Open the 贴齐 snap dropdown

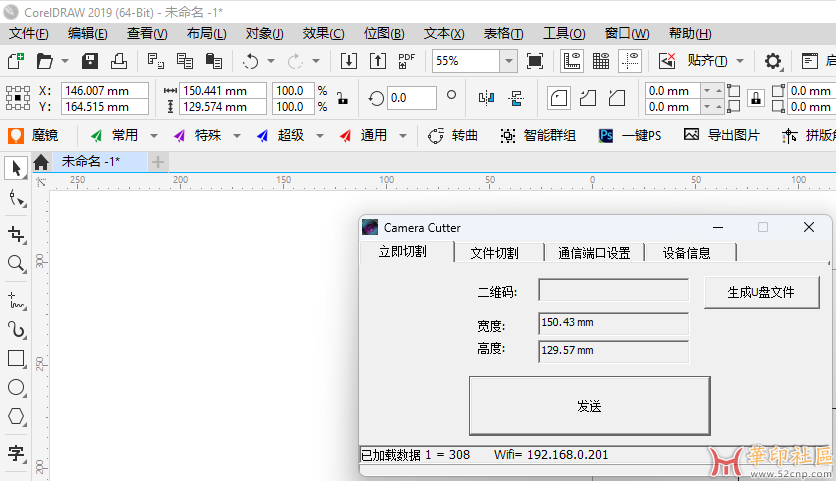(x=740, y=61)
